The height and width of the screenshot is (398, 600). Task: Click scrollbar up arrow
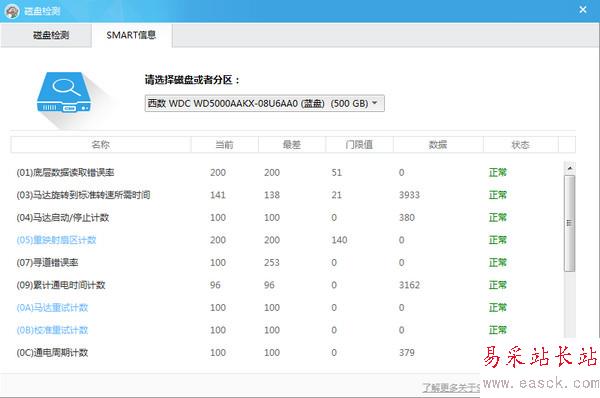tap(569, 168)
